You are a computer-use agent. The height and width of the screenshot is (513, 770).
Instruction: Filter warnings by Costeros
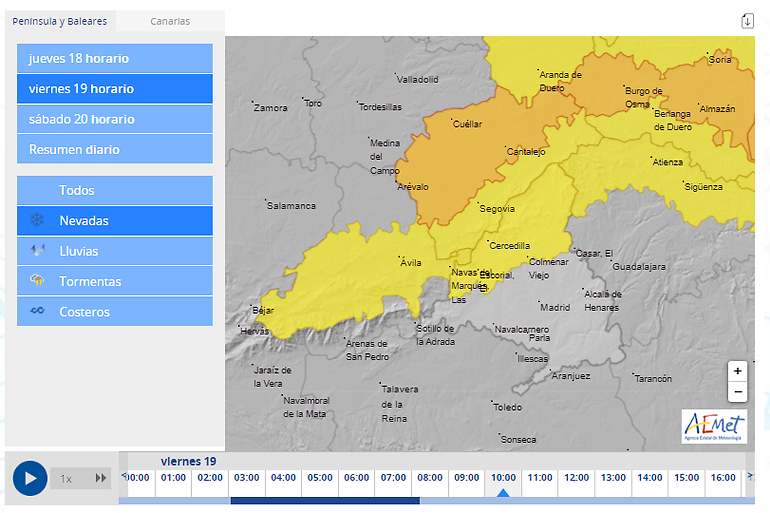(x=115, y=312)
